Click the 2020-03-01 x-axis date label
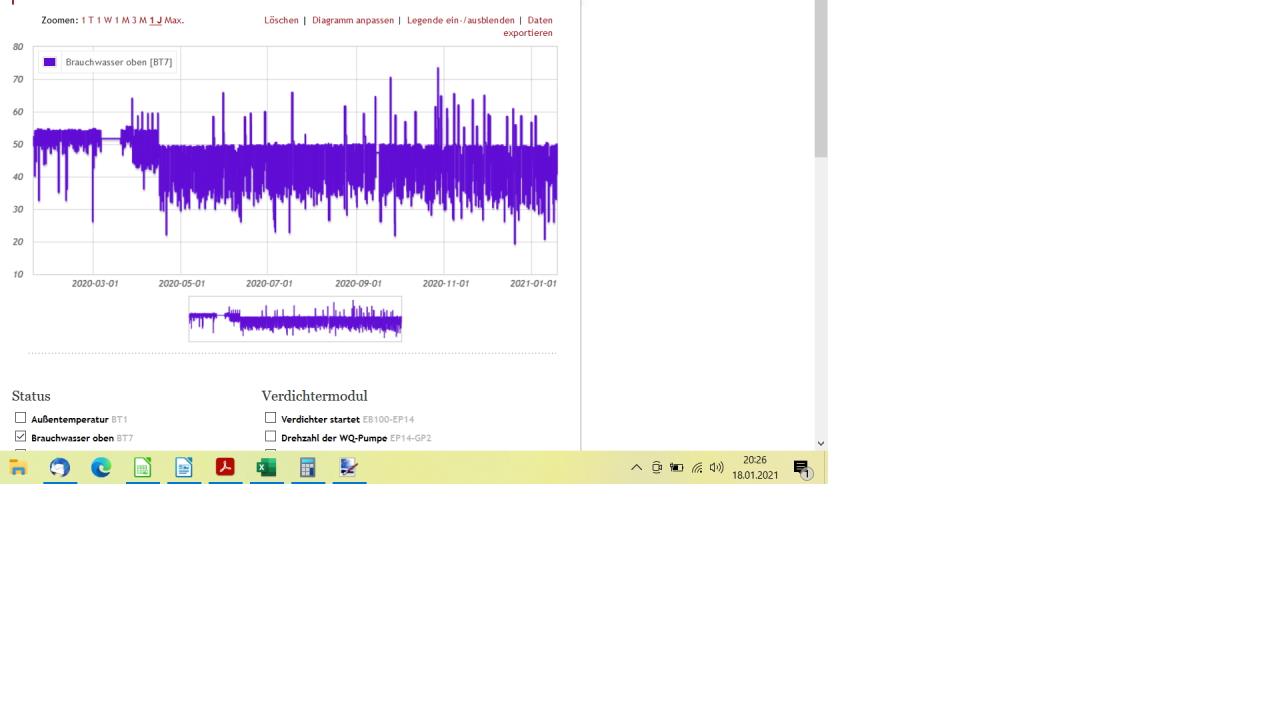Viewport: 1280px width, 720px height. 95,284
